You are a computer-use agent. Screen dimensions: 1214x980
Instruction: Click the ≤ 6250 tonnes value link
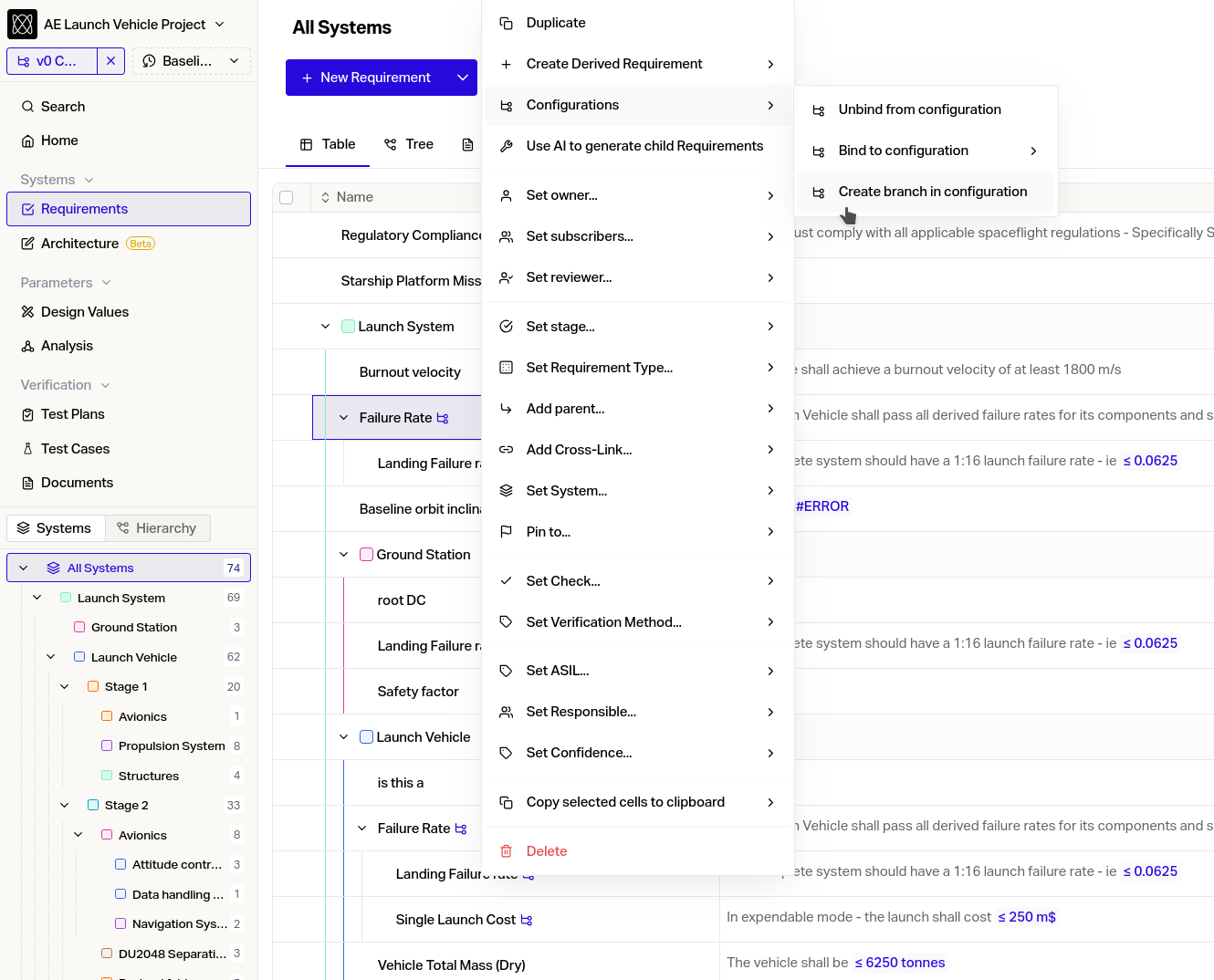click(900, 963)
